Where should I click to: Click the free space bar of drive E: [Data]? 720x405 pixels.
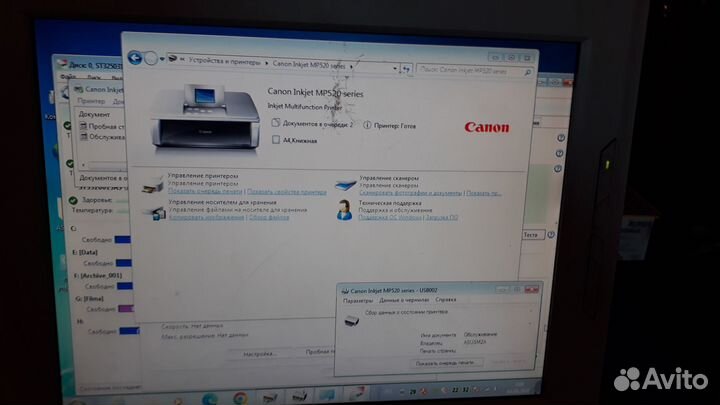(124, 263)
